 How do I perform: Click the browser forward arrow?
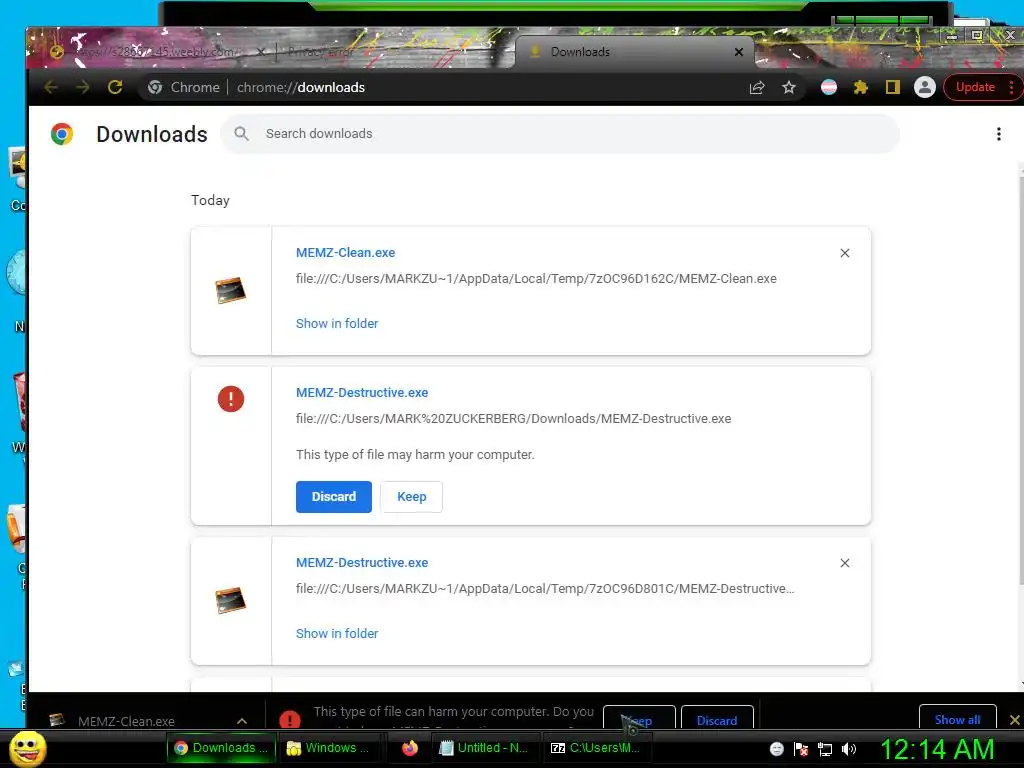coord(82,88)
